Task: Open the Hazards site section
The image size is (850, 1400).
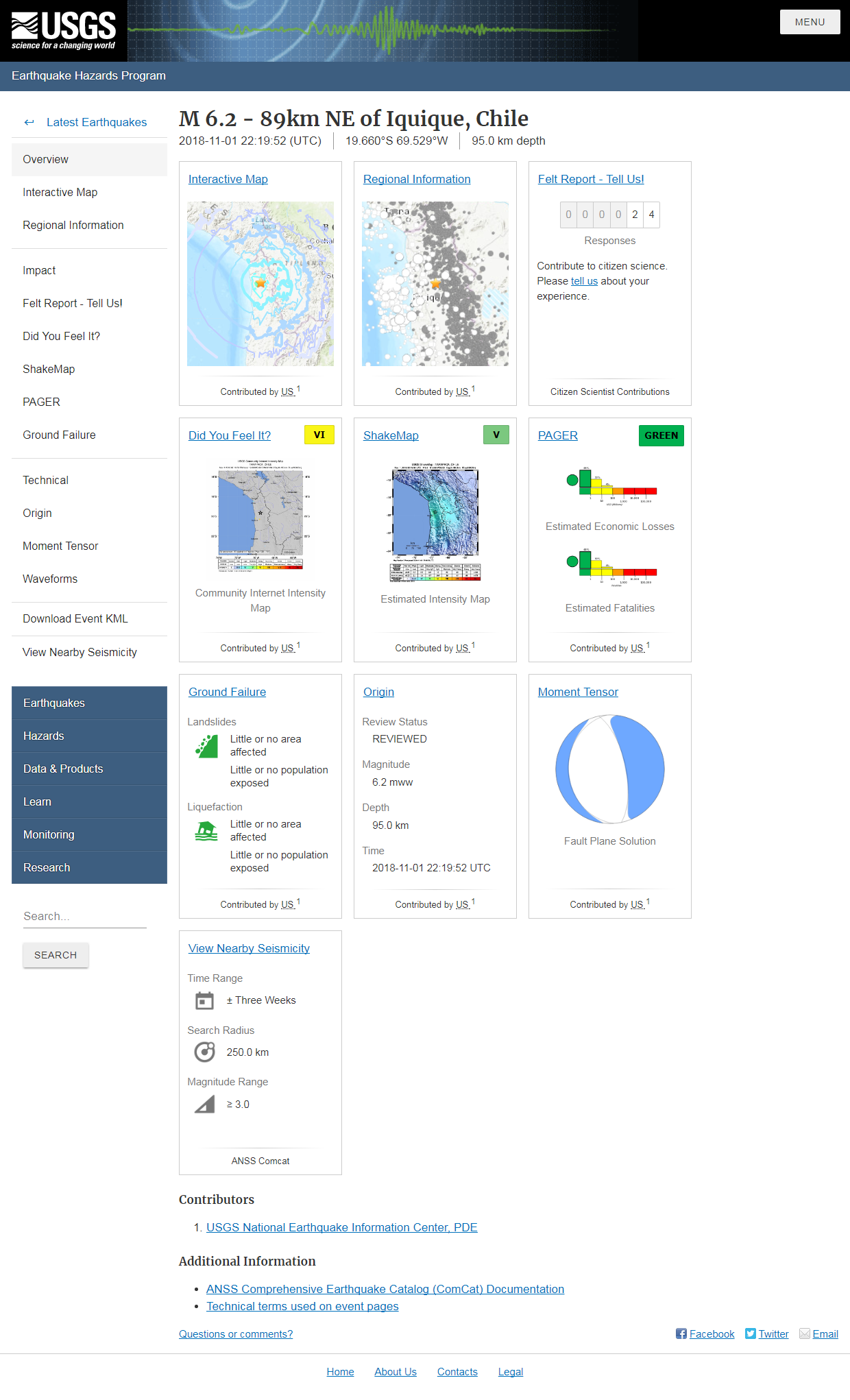Action: click(x=89, y=736)
